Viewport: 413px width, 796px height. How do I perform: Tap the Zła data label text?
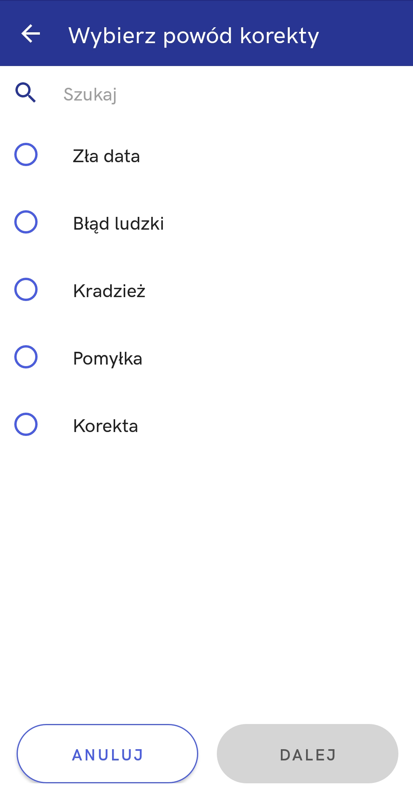point(106,156)
